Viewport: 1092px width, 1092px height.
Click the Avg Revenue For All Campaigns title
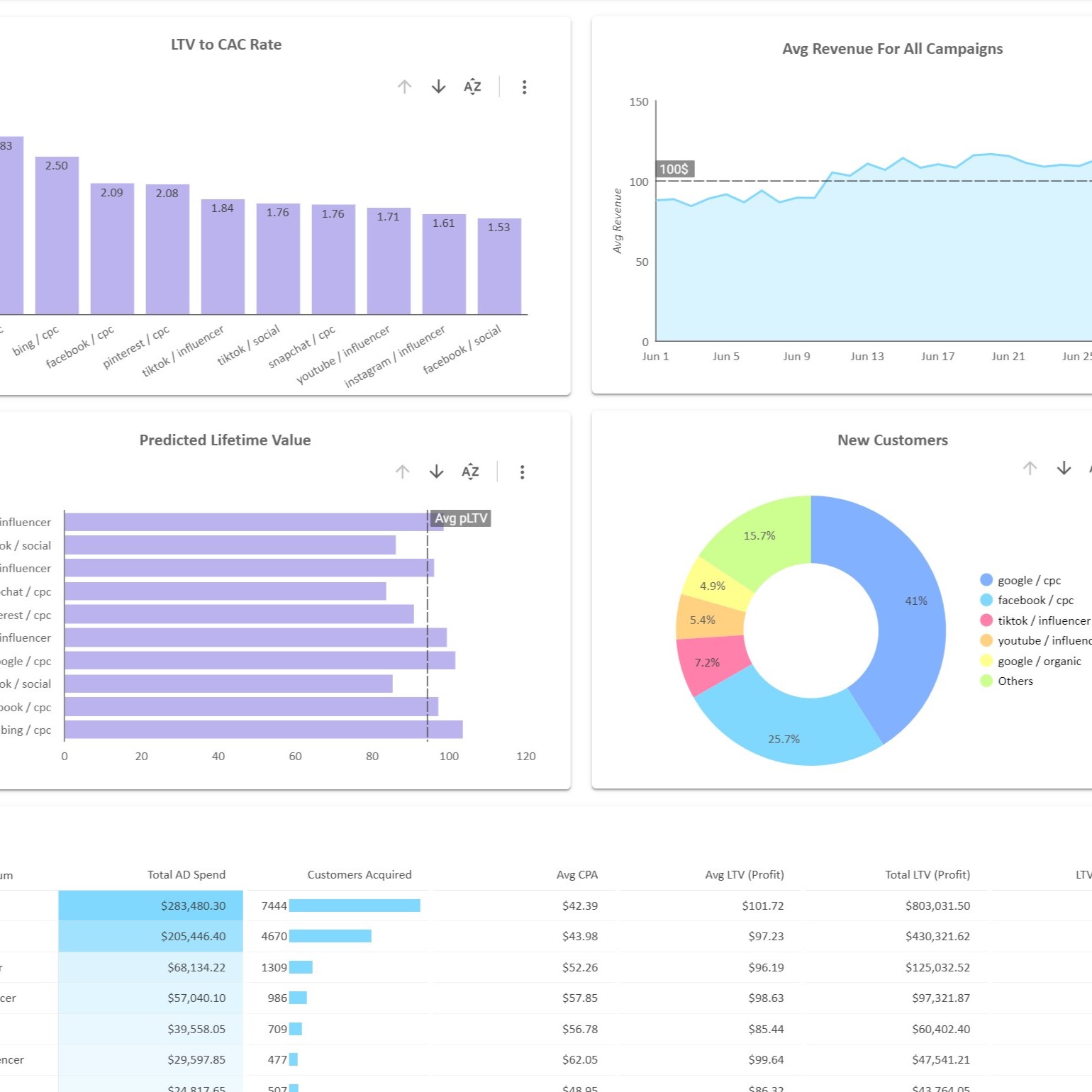point(892,49)
